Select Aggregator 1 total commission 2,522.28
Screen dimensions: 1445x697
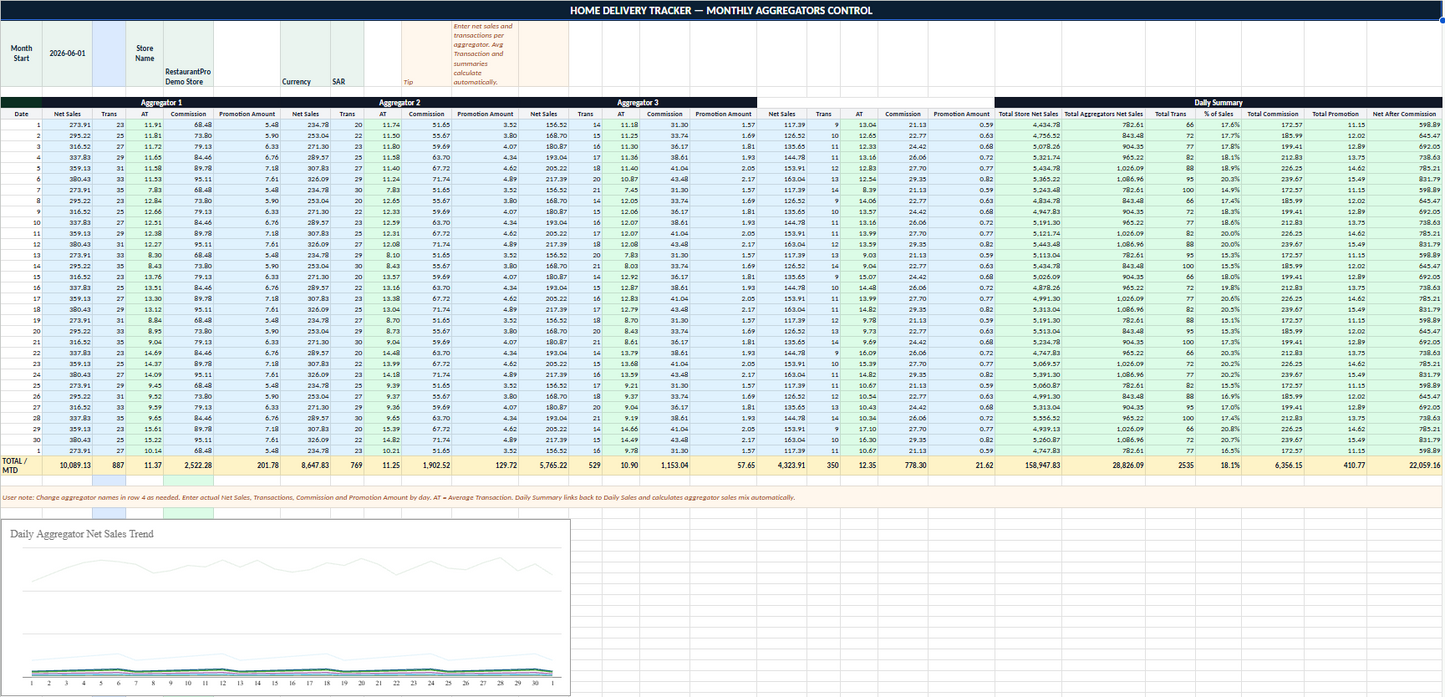[x=188, y=465]
